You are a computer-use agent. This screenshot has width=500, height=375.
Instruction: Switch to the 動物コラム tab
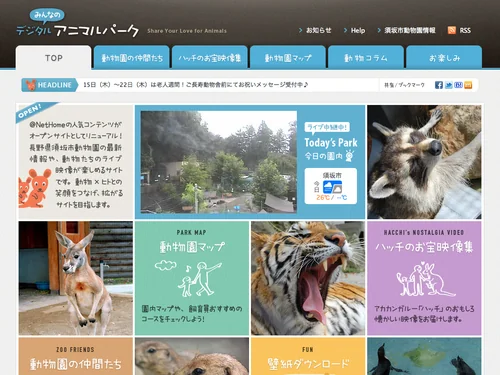pos(366,58)
